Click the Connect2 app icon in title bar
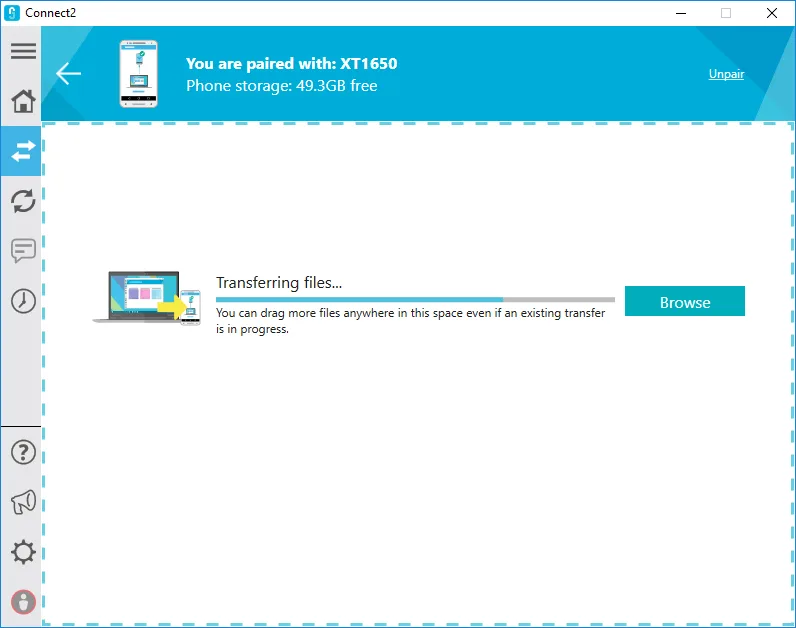 click(x=12, y=13)
